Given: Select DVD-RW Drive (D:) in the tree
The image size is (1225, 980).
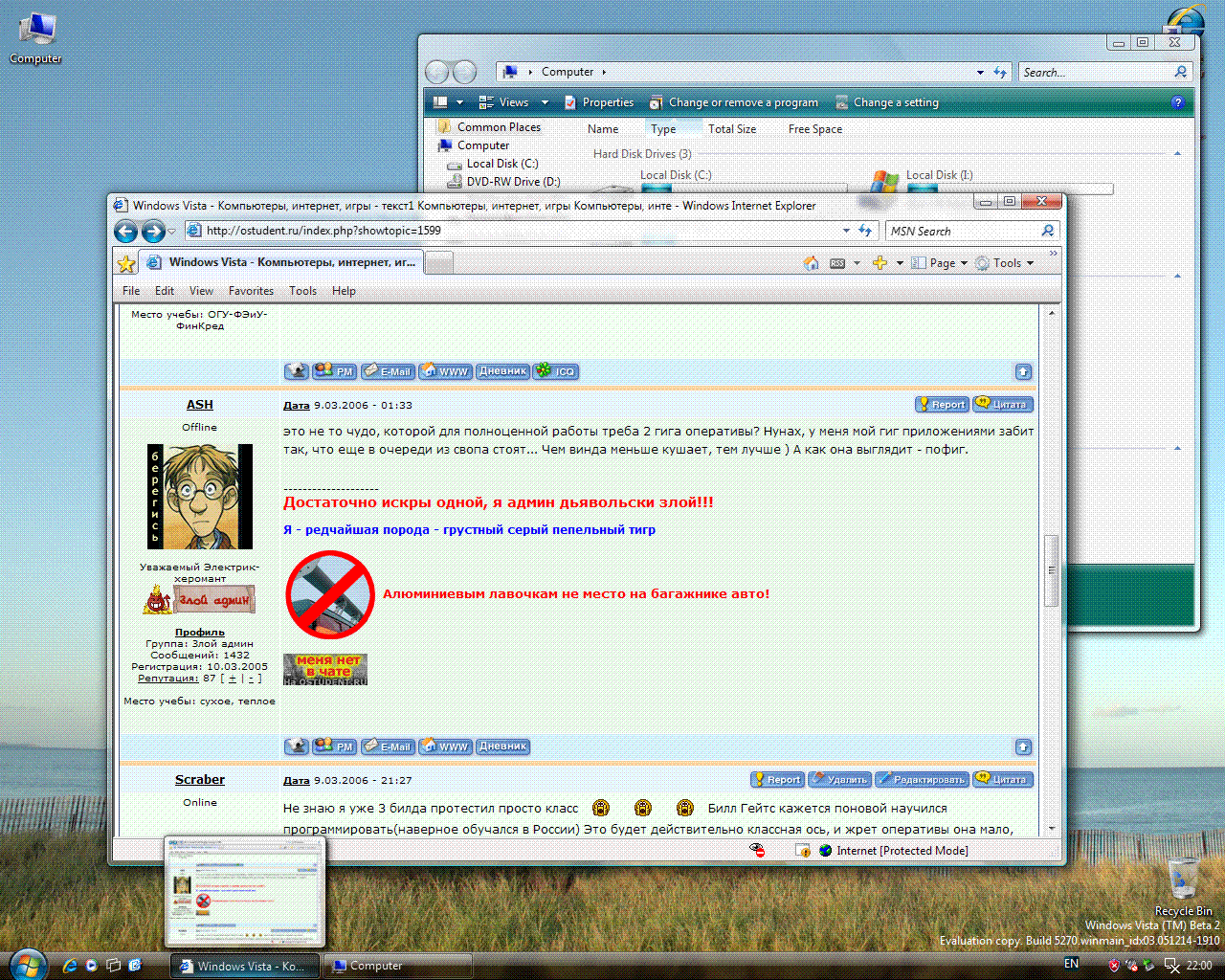Looking at the screenshot, I should coord(504,182).
